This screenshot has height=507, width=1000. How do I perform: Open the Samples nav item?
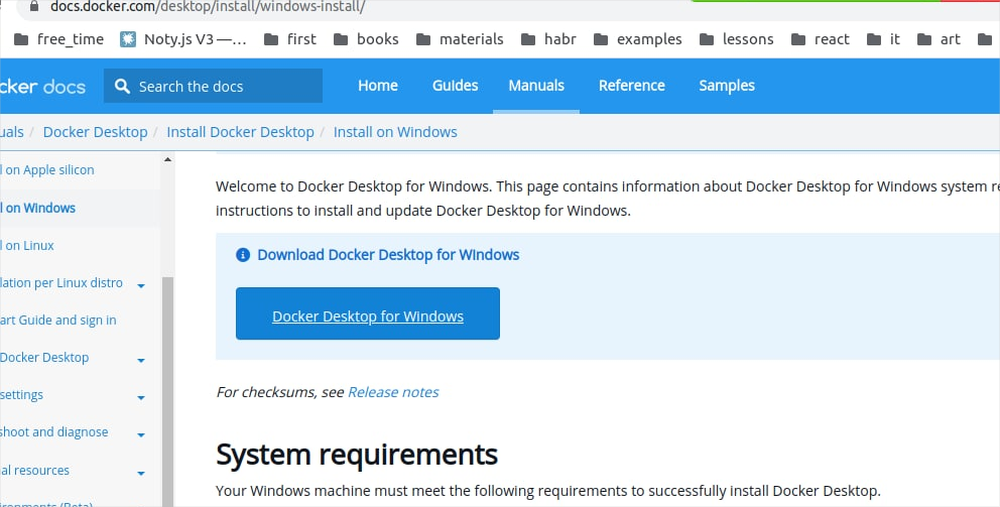726,85
